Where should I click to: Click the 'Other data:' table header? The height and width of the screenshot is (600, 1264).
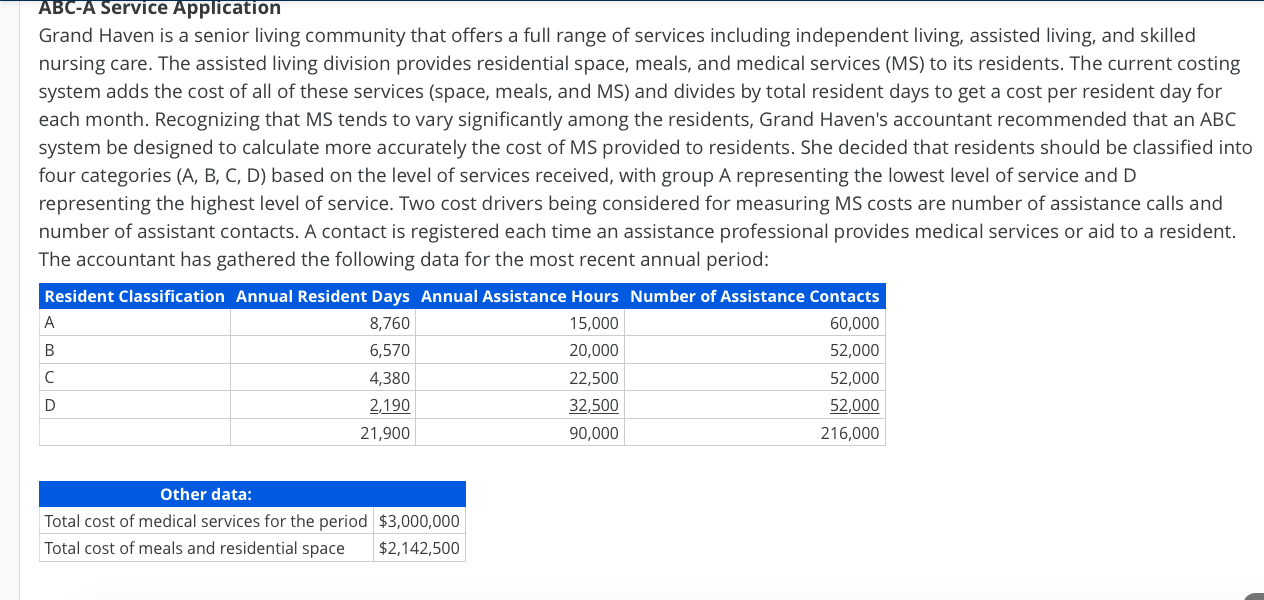click(x=252, y=494)
